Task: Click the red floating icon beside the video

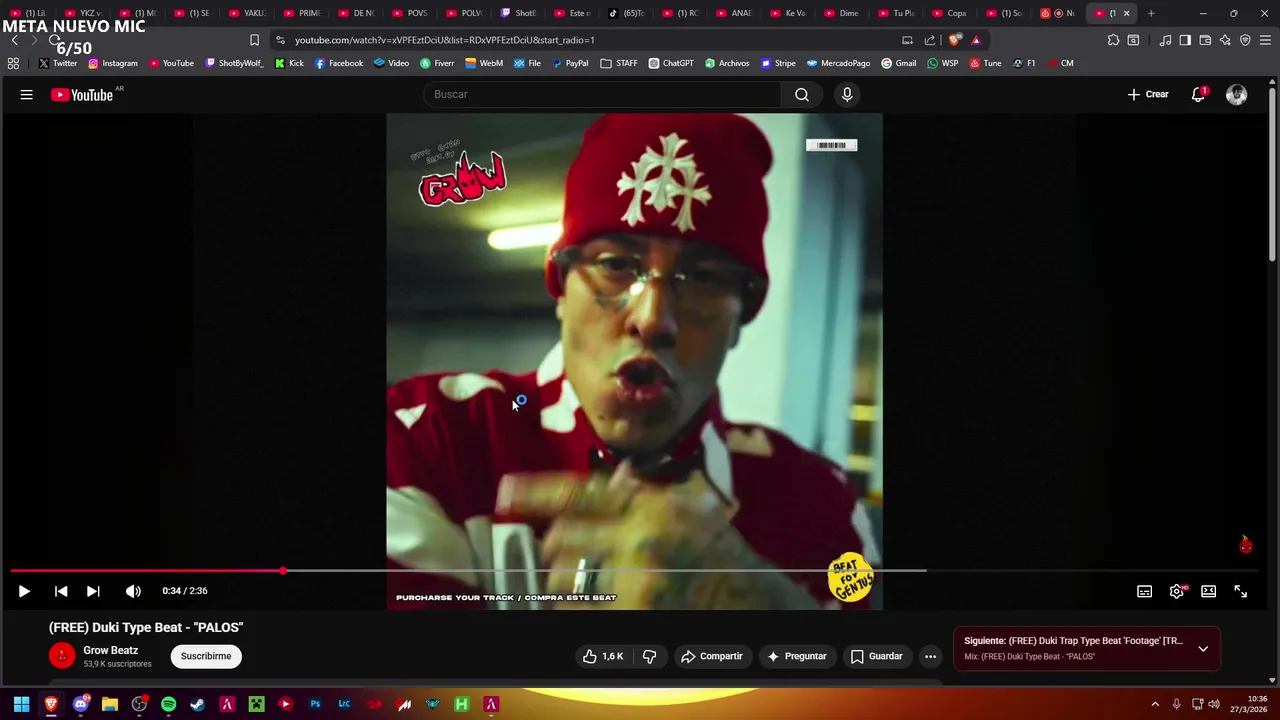Action: [1246, 544]
